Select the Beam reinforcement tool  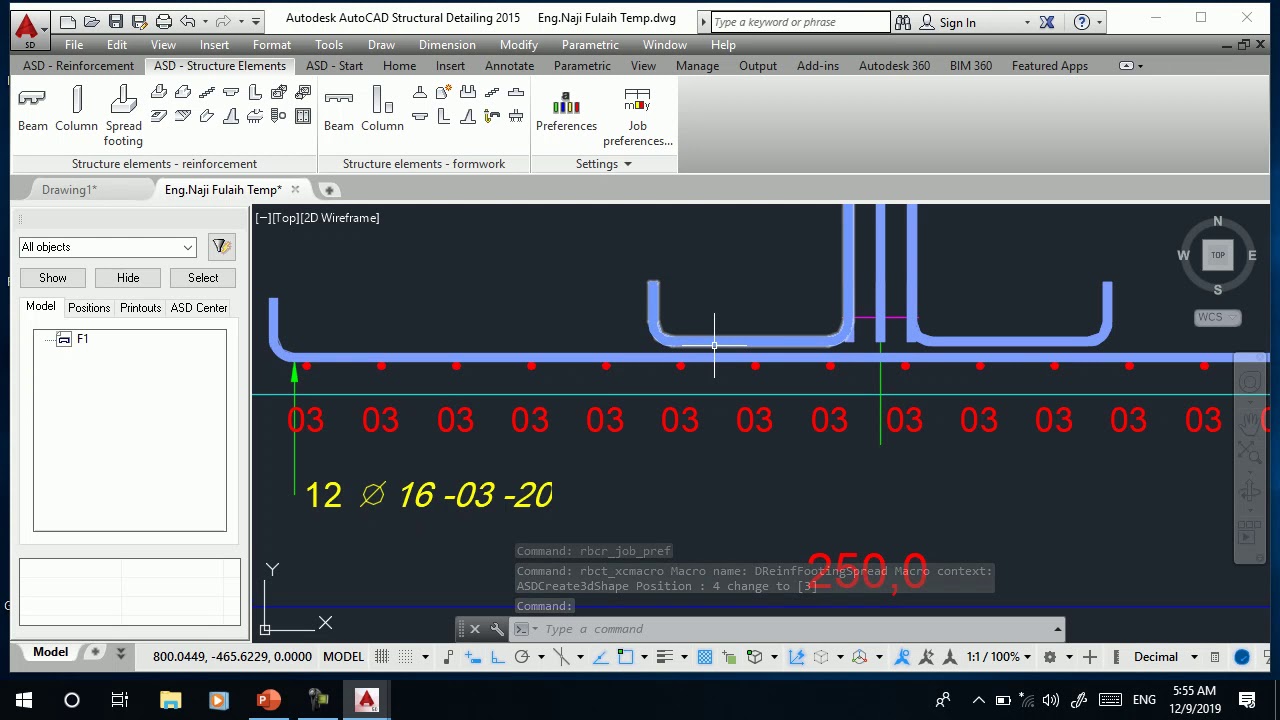tap(32, 110)
